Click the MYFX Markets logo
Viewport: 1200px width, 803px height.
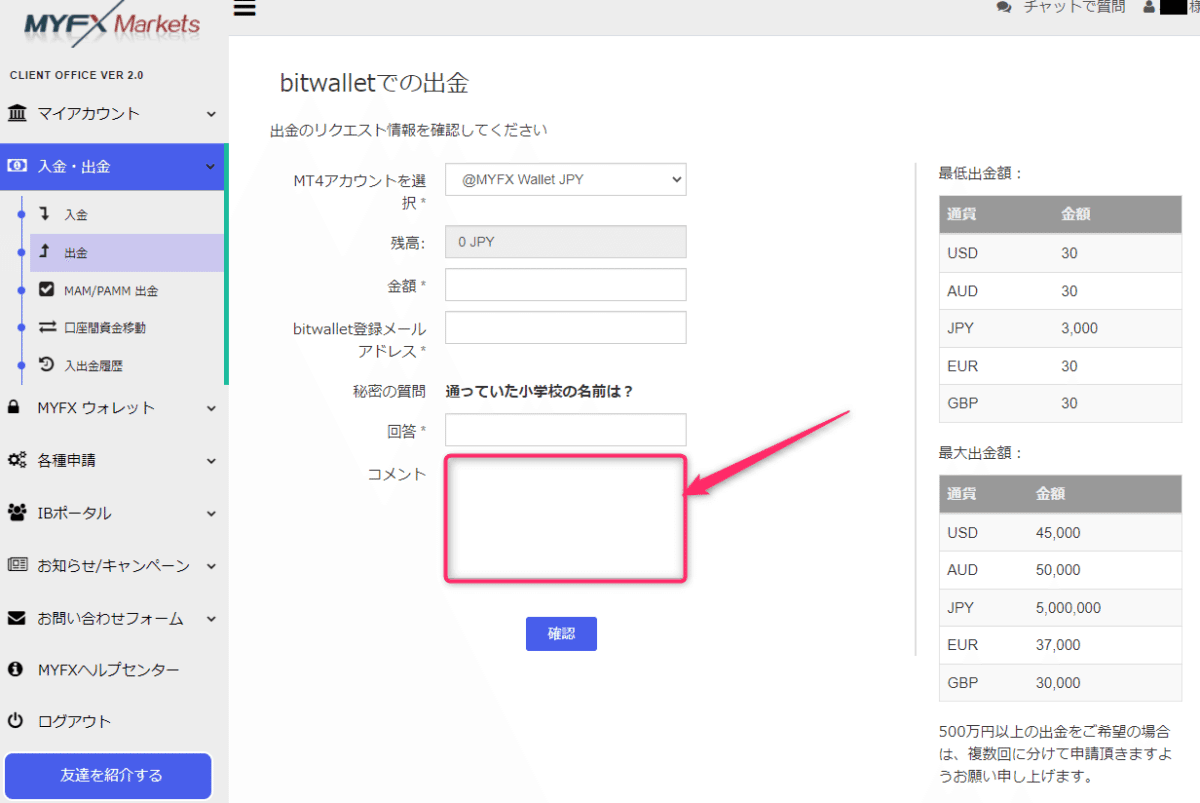tap(112, 24)
